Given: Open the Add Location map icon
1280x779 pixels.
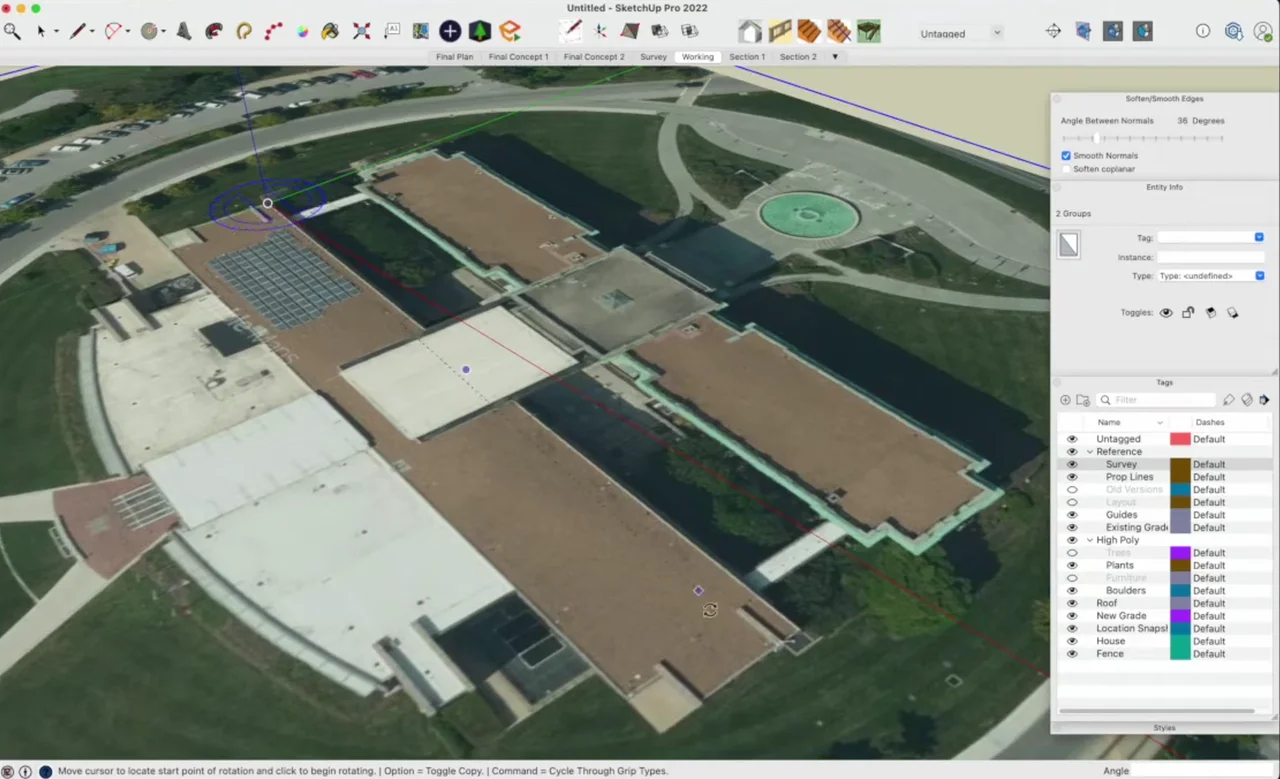Looking at the screenshot, I should pos(420,31).
